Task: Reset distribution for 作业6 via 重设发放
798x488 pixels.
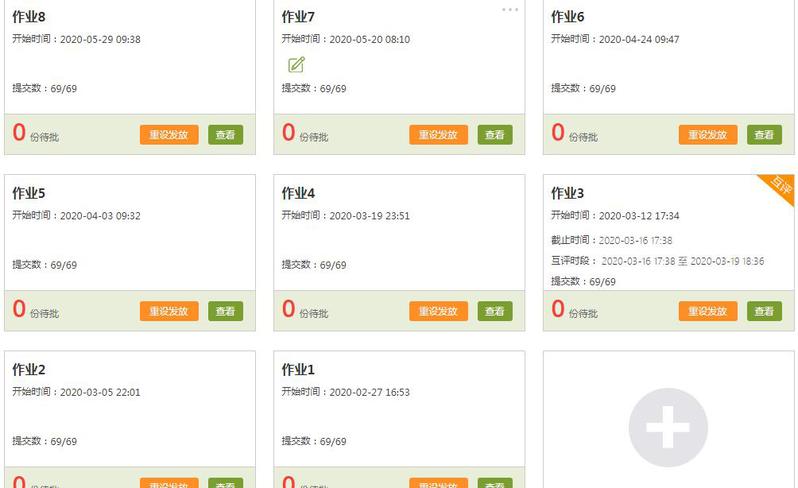Action: [708, 135]
